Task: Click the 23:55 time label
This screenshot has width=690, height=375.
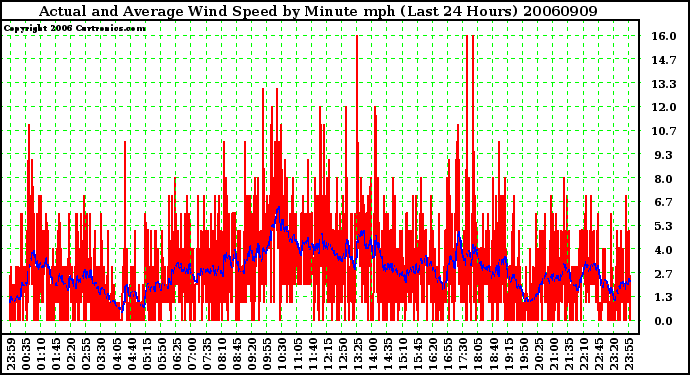Action: pyautogui.click(x=629, y=354)
